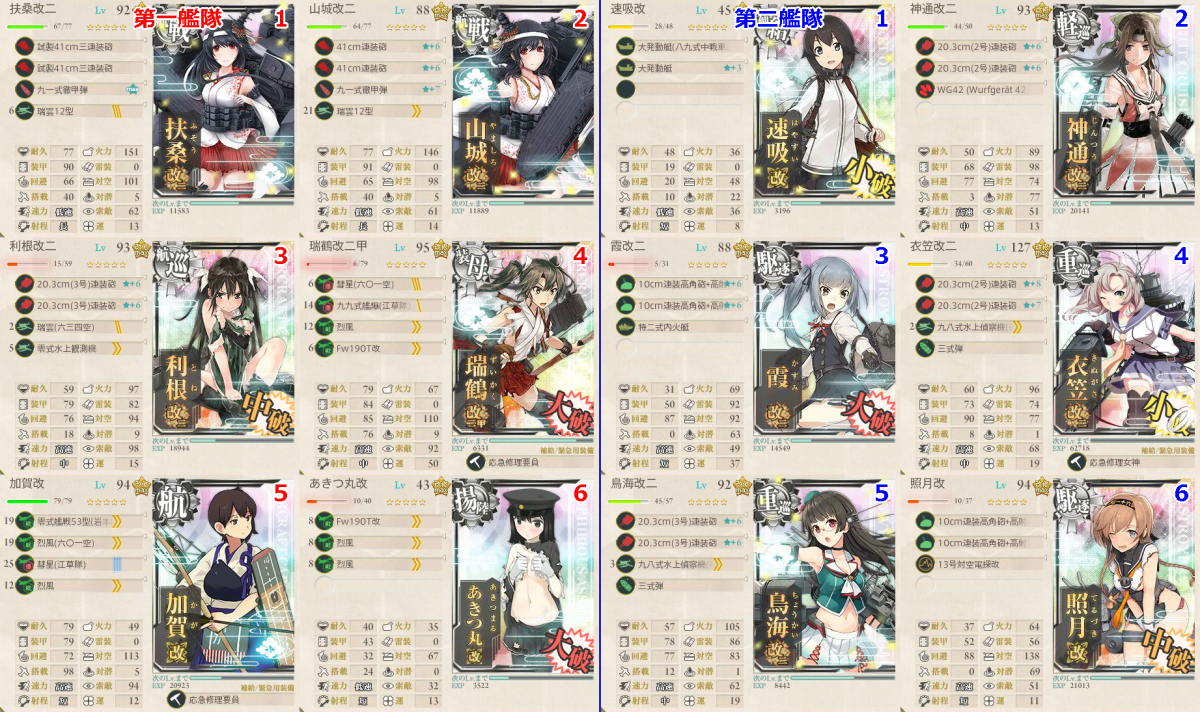Select the empty third equipment slot on Hayasui
1200x712 pixels.
[678, 89]
